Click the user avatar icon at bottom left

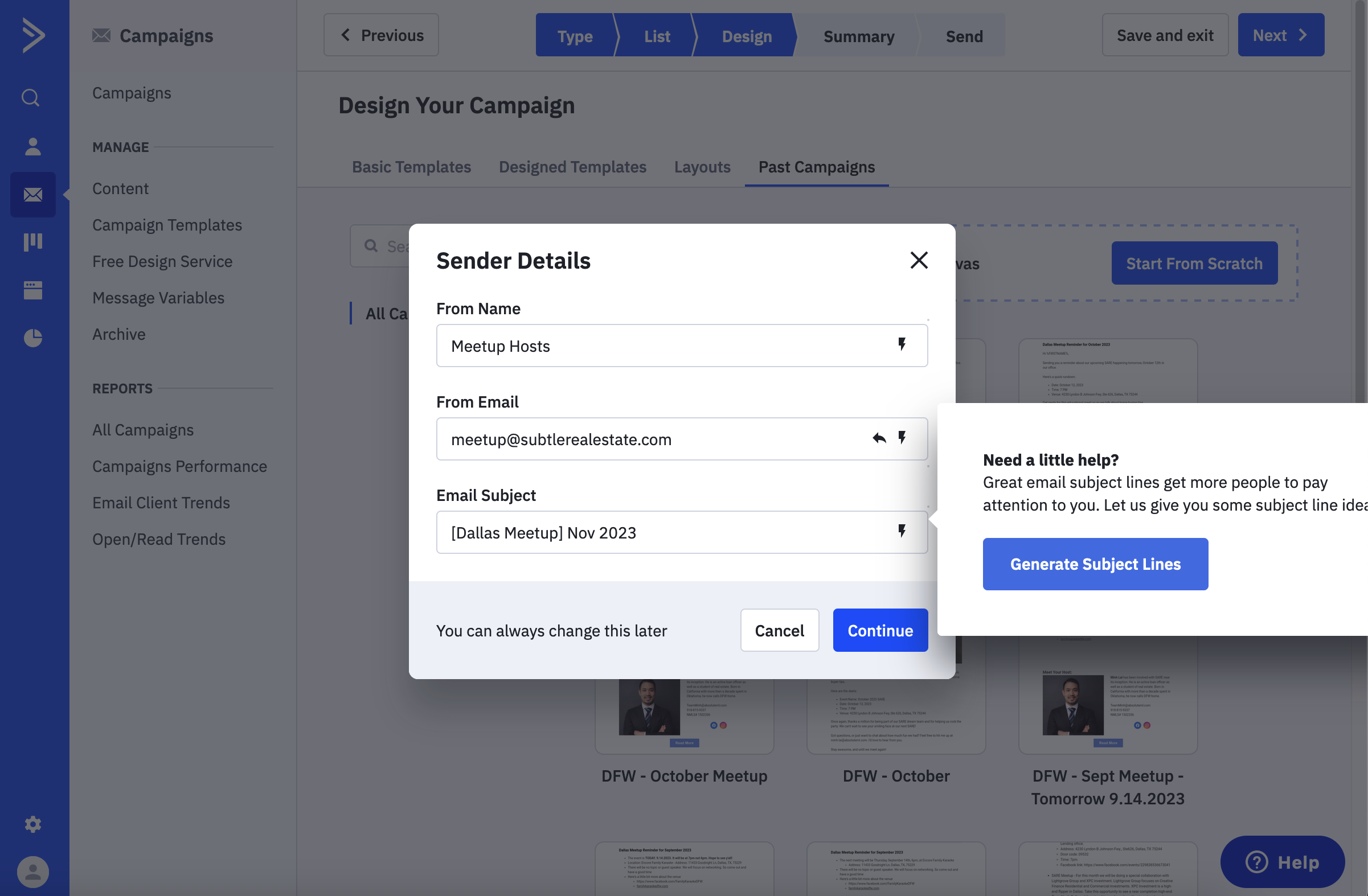pyautogui.click(x=33, y=872)
